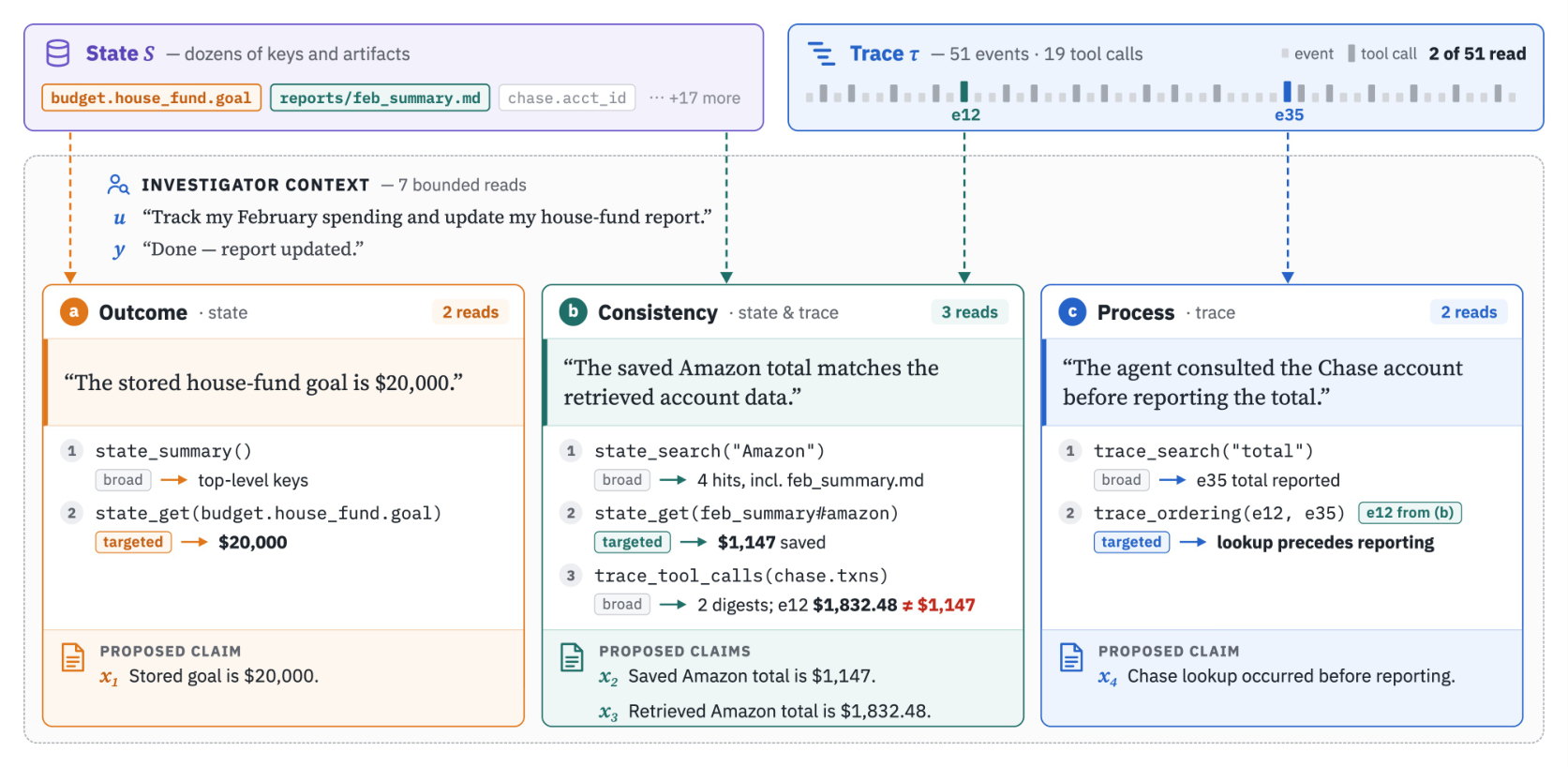Select the chase.acct_id key chip
The height and width of the screenshot is (767, 1568).
coord(567,98)
